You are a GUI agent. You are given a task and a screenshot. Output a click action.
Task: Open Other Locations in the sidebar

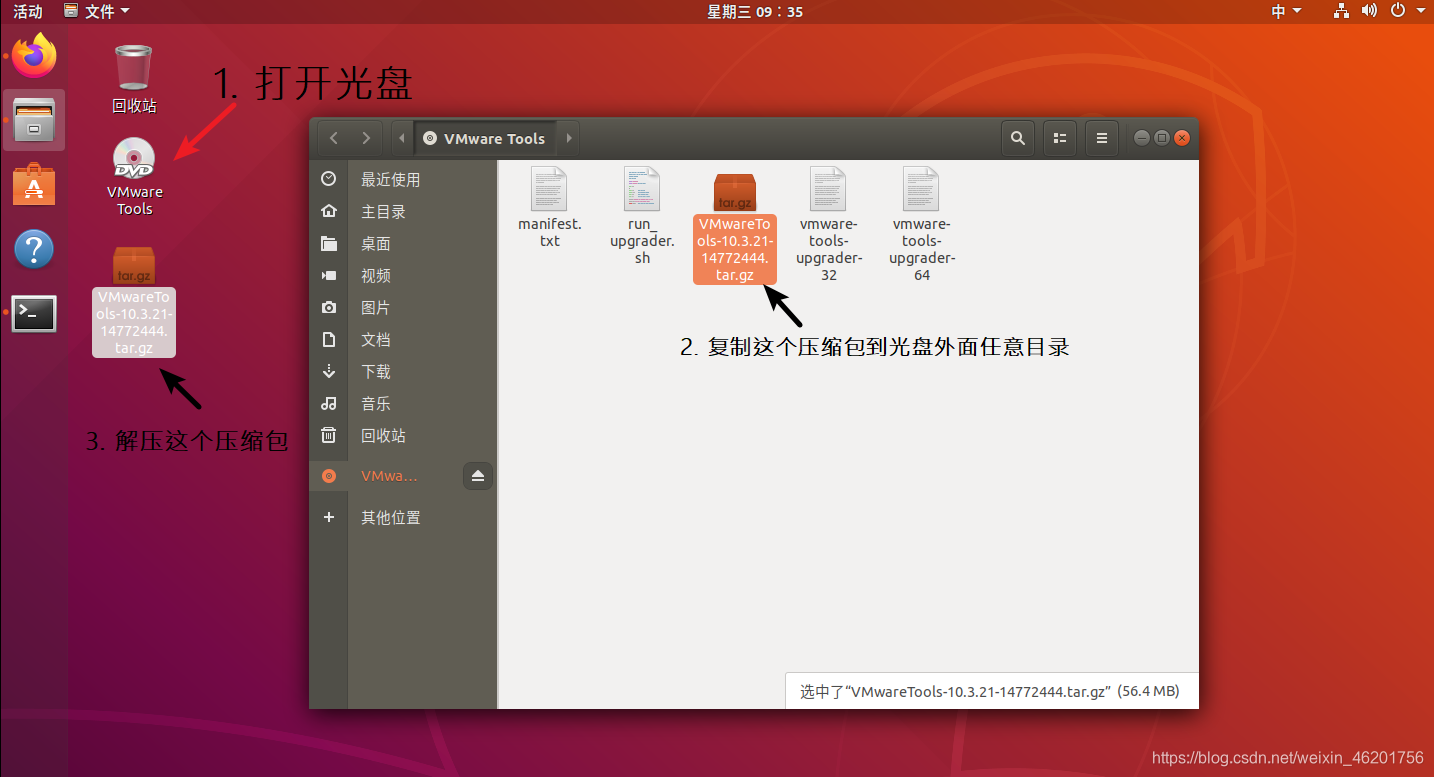tap(403, 518)
